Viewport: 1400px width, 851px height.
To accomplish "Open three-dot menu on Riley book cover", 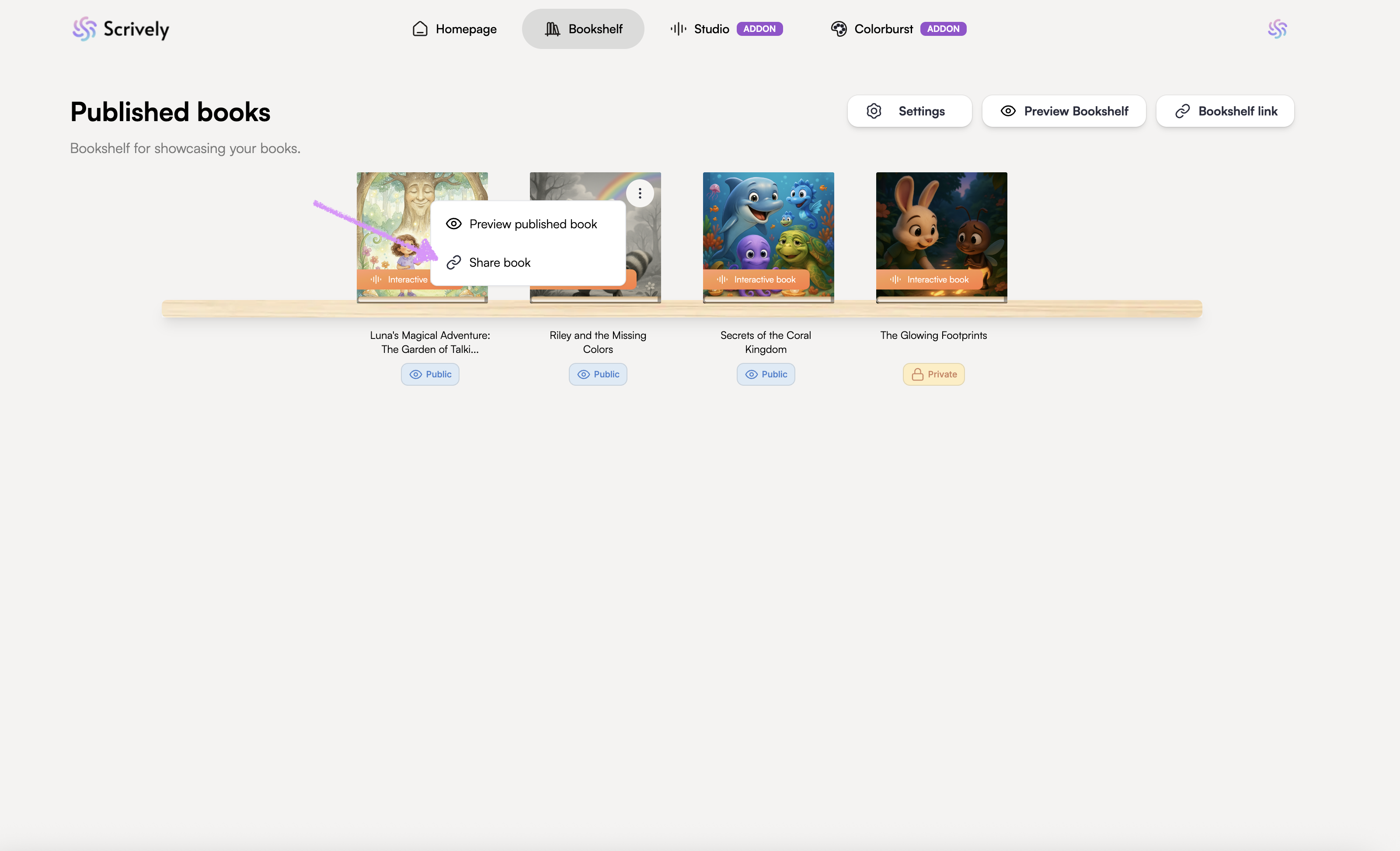I will [x=640, y=193].
